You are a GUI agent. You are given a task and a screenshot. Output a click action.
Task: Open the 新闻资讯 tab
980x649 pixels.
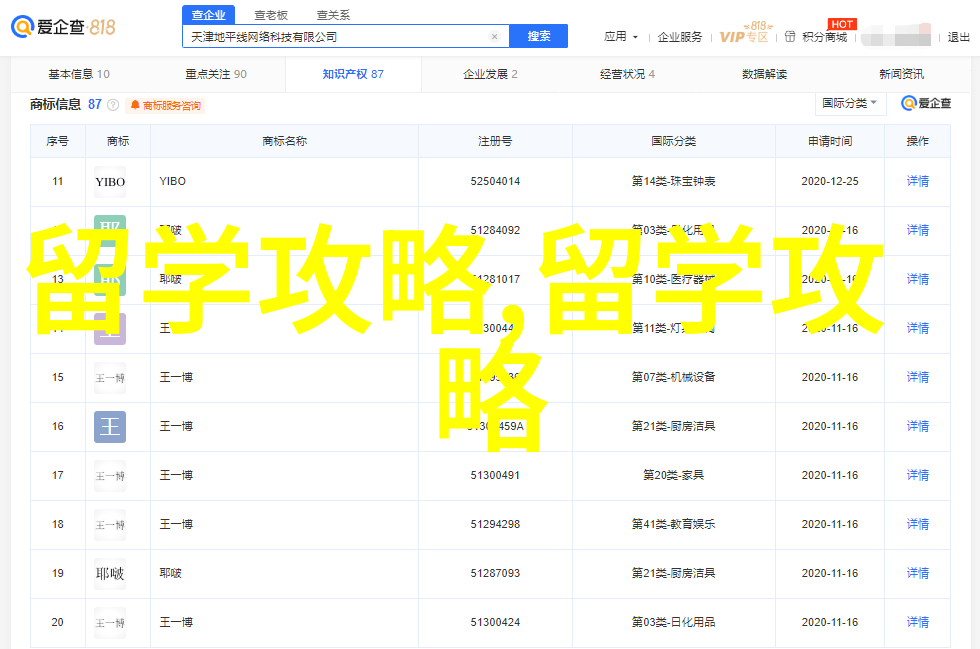click(901, 74)
